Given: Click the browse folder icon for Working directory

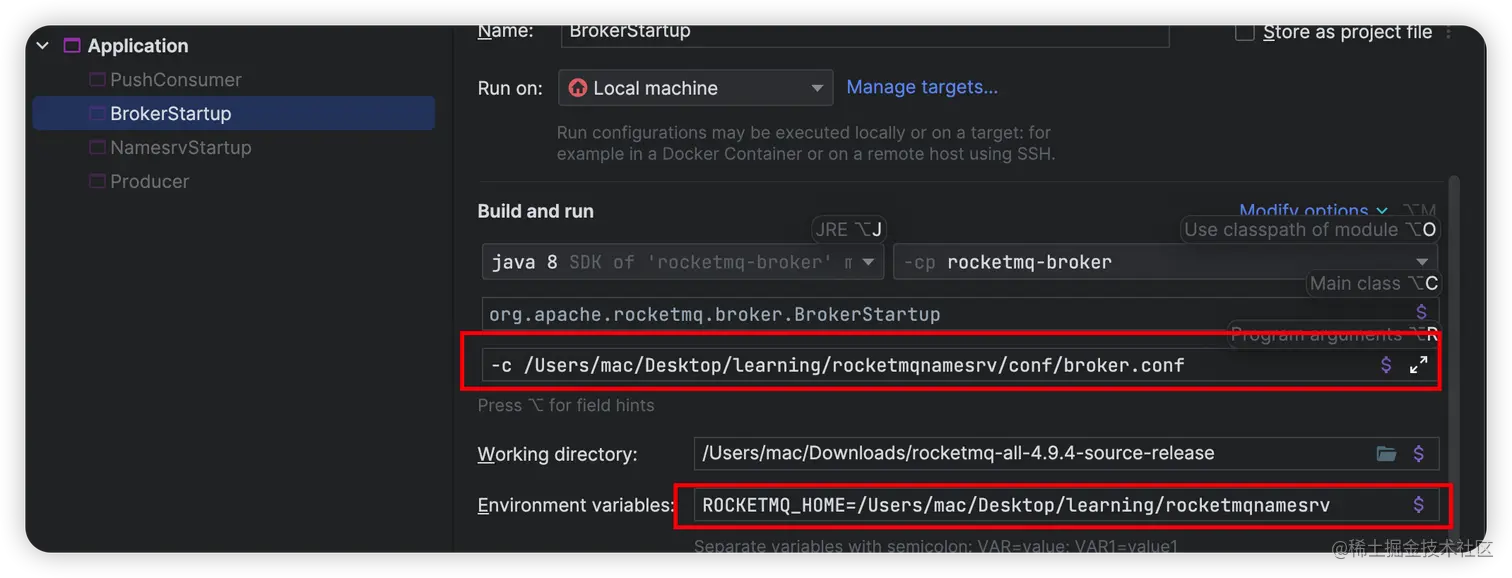Looking at the screenshot, I should (1386, 454).
